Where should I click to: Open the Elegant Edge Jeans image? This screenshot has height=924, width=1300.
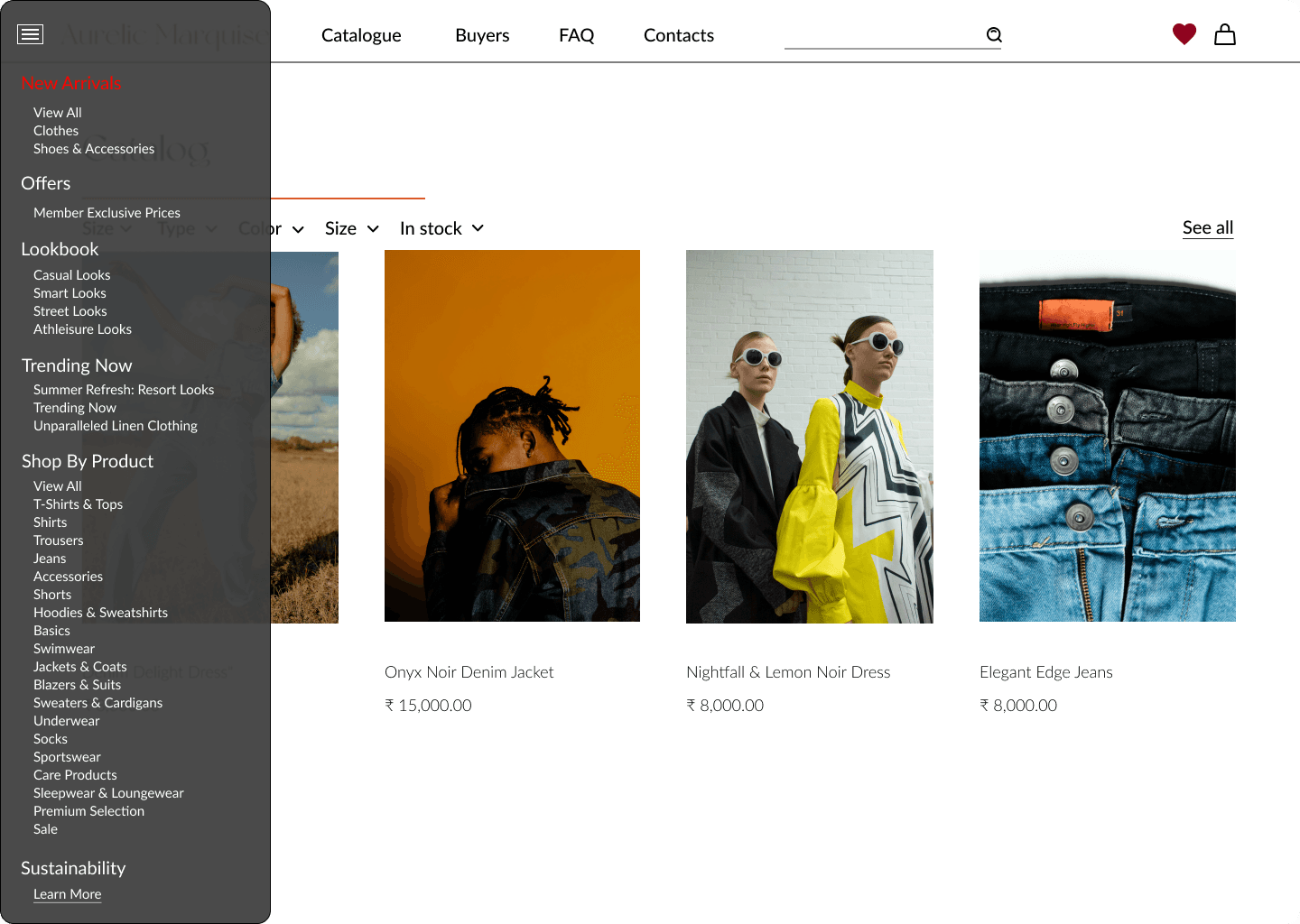(1108, 436)
